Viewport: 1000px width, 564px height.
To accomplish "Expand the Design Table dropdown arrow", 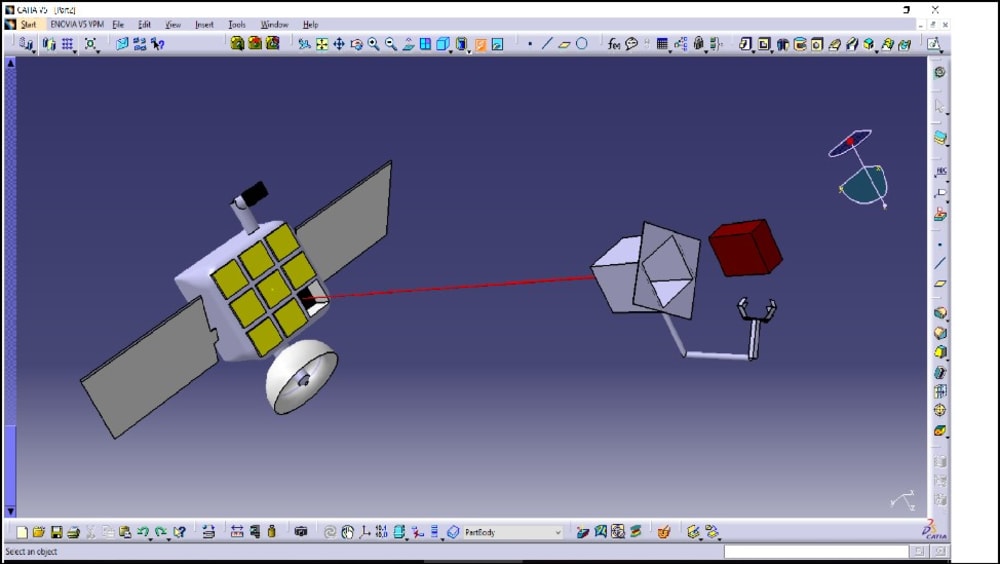I will [x=670, y=50].
